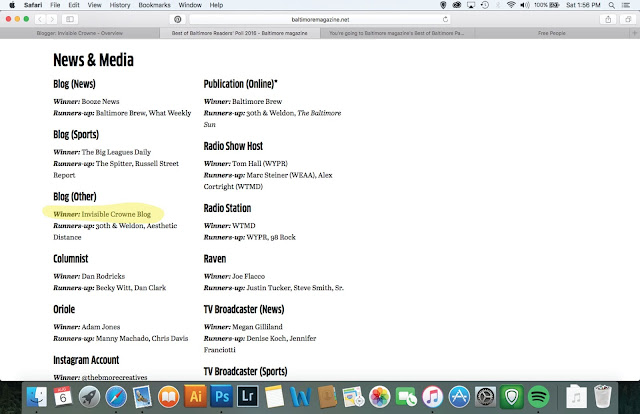640x414 pixels.
Task: Launch Adobe Lightroom from the dock
Action: [248, 396]
